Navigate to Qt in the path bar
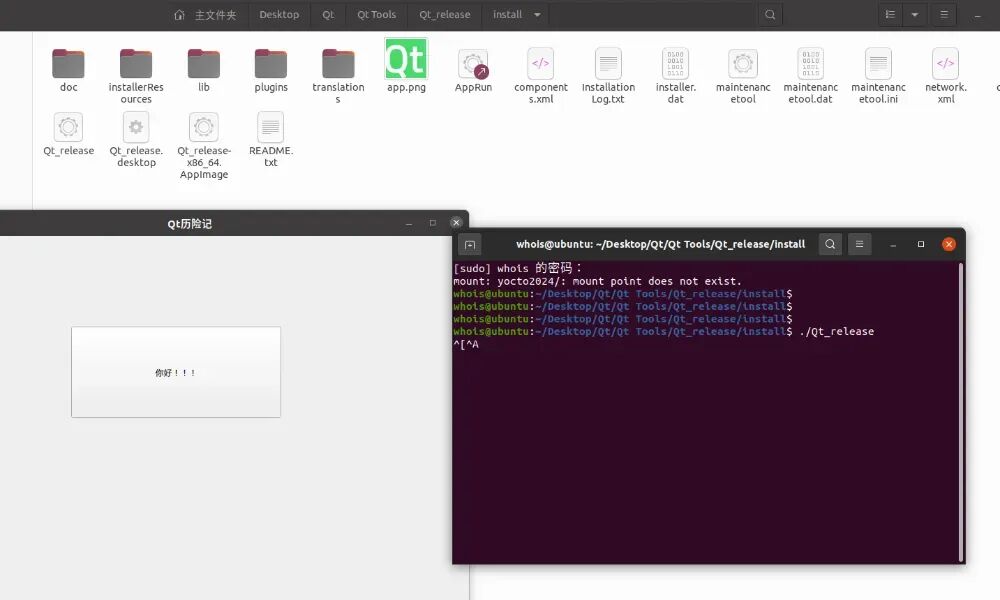The width and height of the screenshot is (1000, 600). point(328,15)
